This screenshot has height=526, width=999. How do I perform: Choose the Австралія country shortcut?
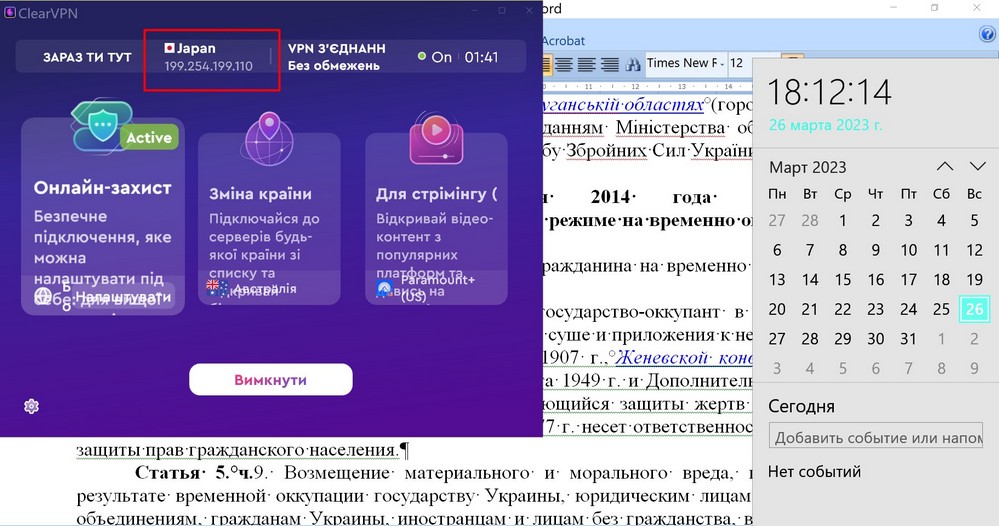pyautogui.click(x=252, y=288)
